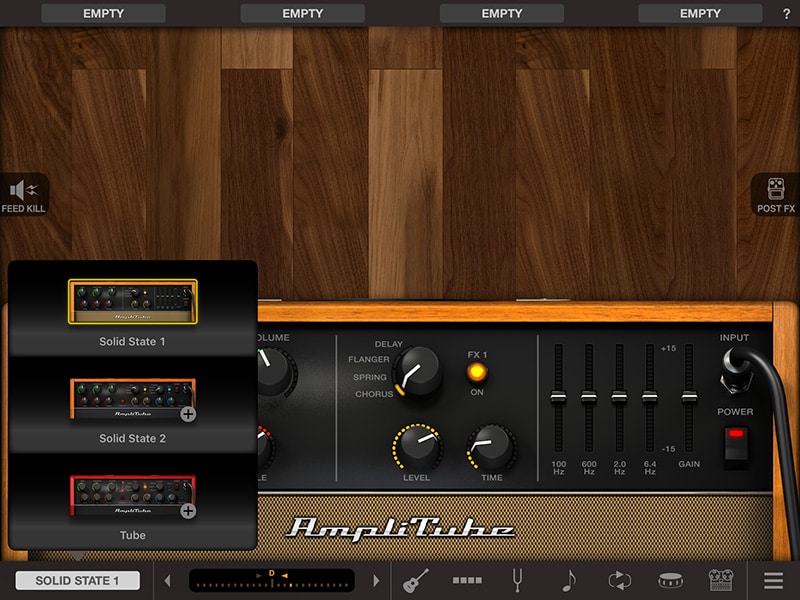Select the first EMPTY stomp slot
800x600 pixels.
103,14
